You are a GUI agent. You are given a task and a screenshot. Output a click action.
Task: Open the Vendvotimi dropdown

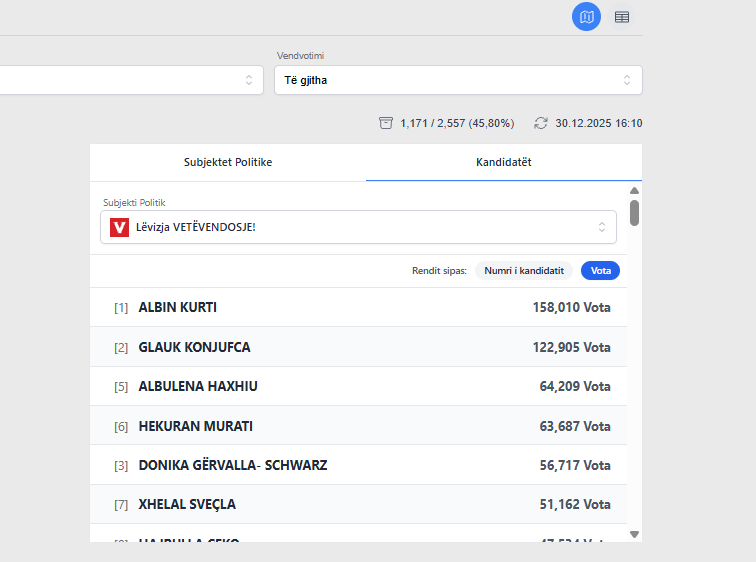(x=458, y=80)
